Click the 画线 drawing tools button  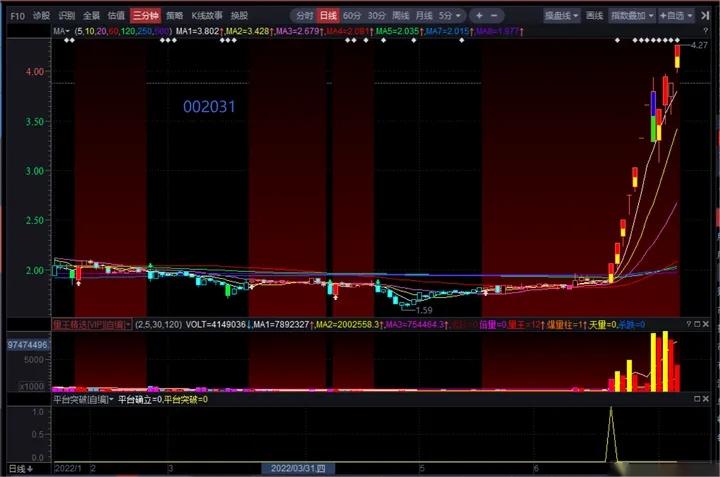point(594,16)
